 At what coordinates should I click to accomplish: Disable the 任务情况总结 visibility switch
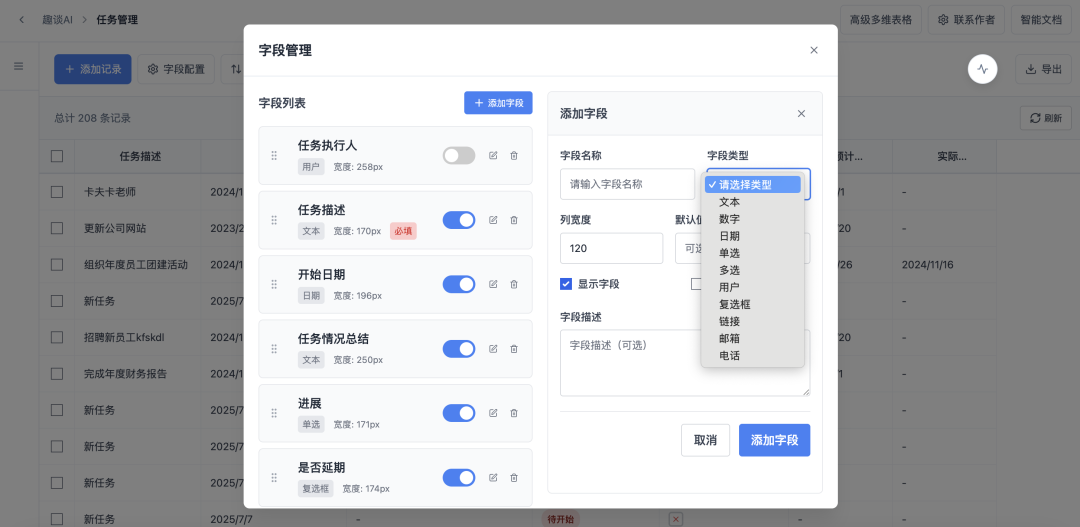(x=459, y=349)
